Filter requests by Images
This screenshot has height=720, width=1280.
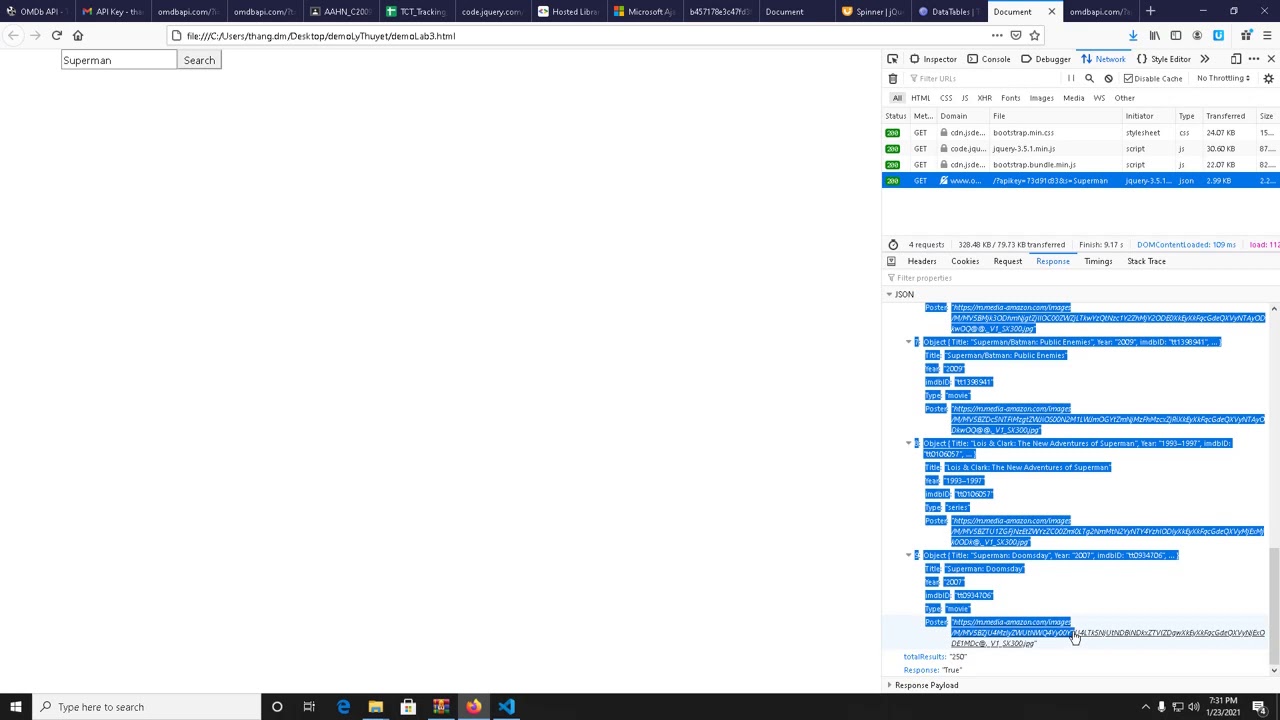click(1042, 98)
